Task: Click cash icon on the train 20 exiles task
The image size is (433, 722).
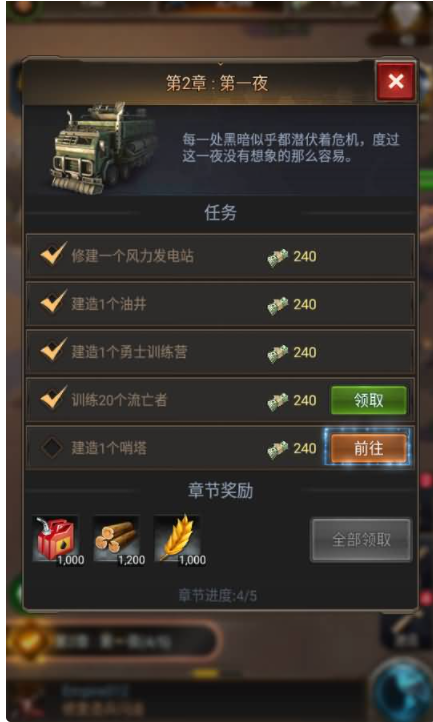Action: (278, 401)
